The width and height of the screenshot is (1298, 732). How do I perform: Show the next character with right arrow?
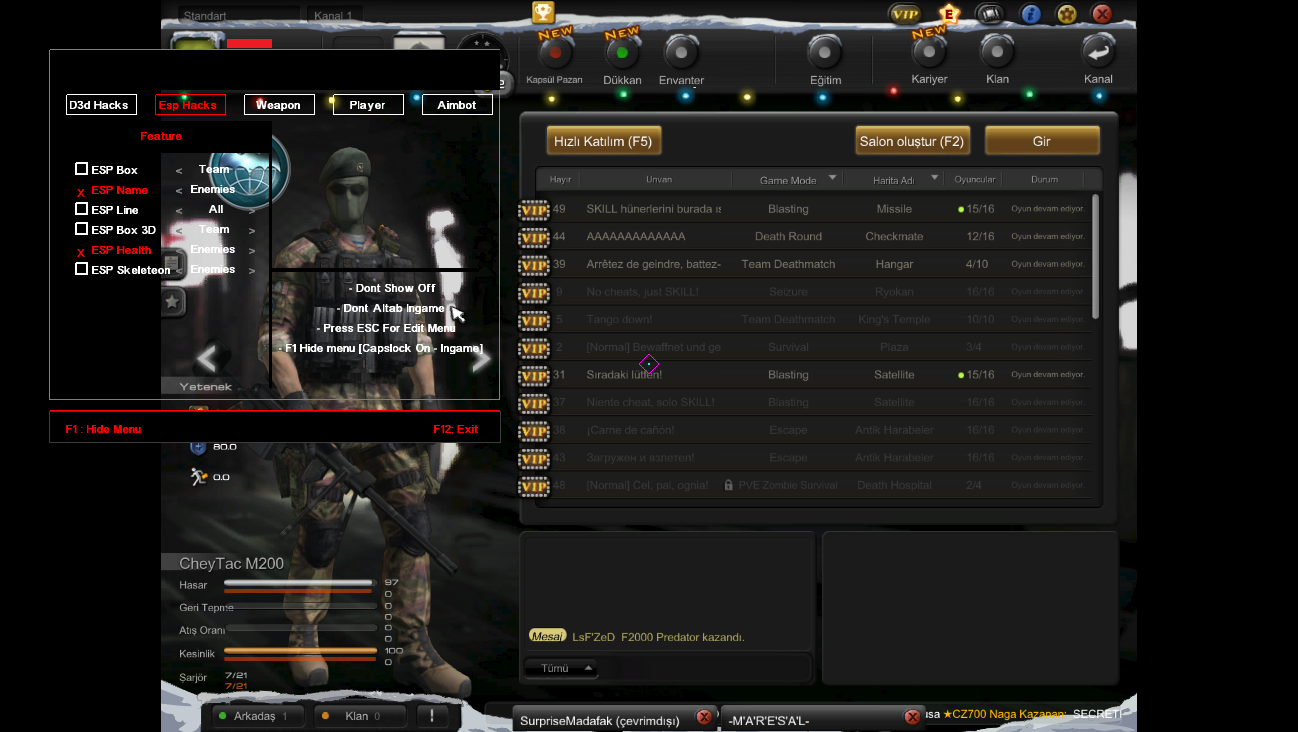[x=481, y=360]
